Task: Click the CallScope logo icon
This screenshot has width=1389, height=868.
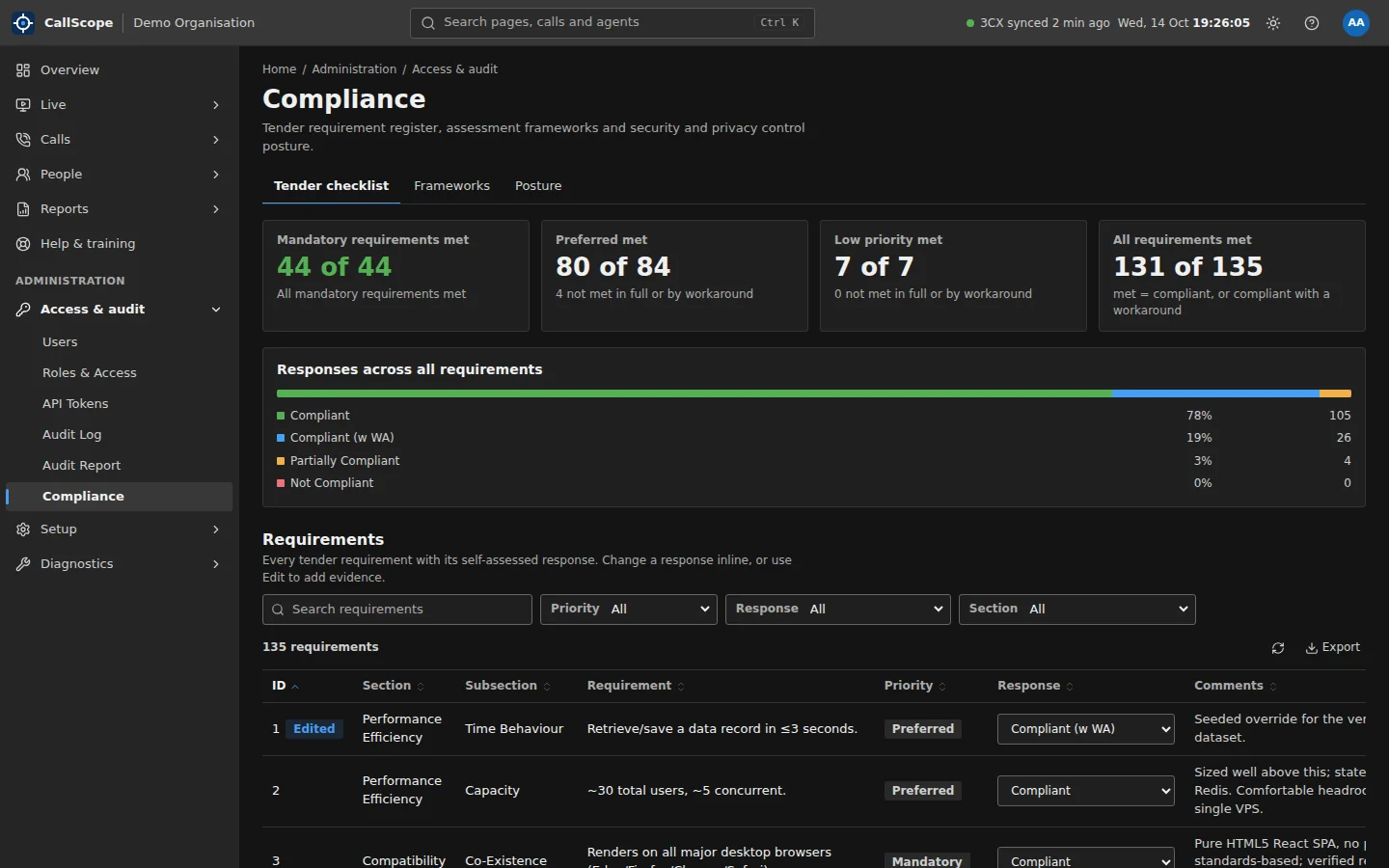Action: (x=23, y=22)
